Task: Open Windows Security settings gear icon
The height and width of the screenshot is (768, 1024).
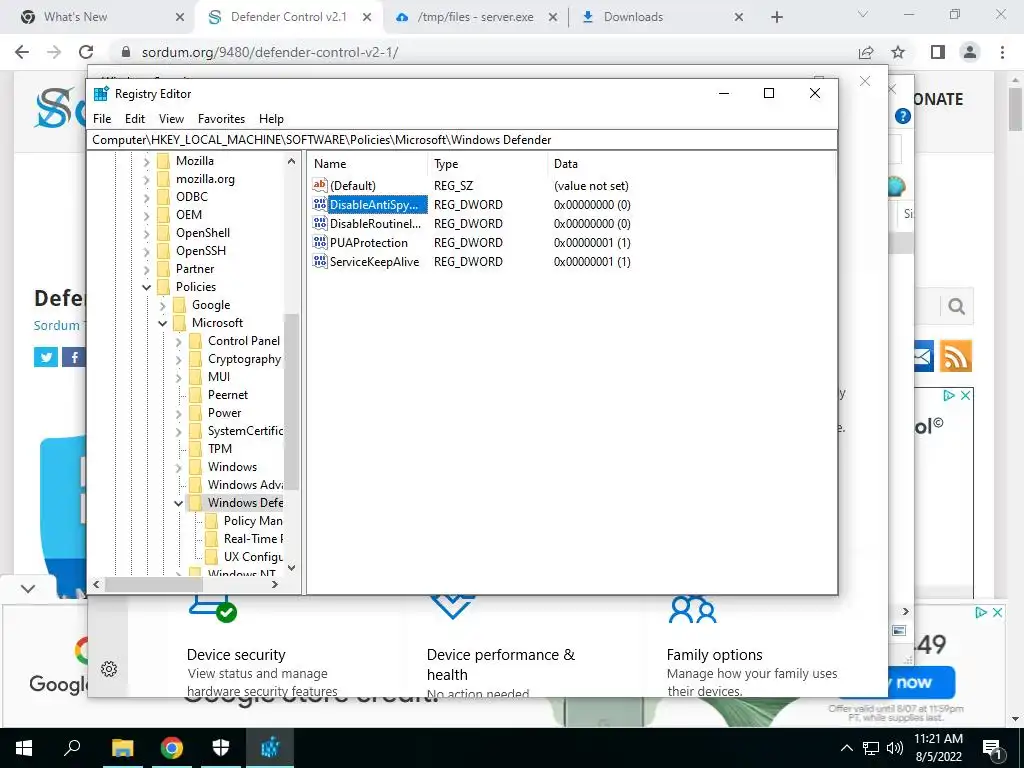Action: [109, 669]
